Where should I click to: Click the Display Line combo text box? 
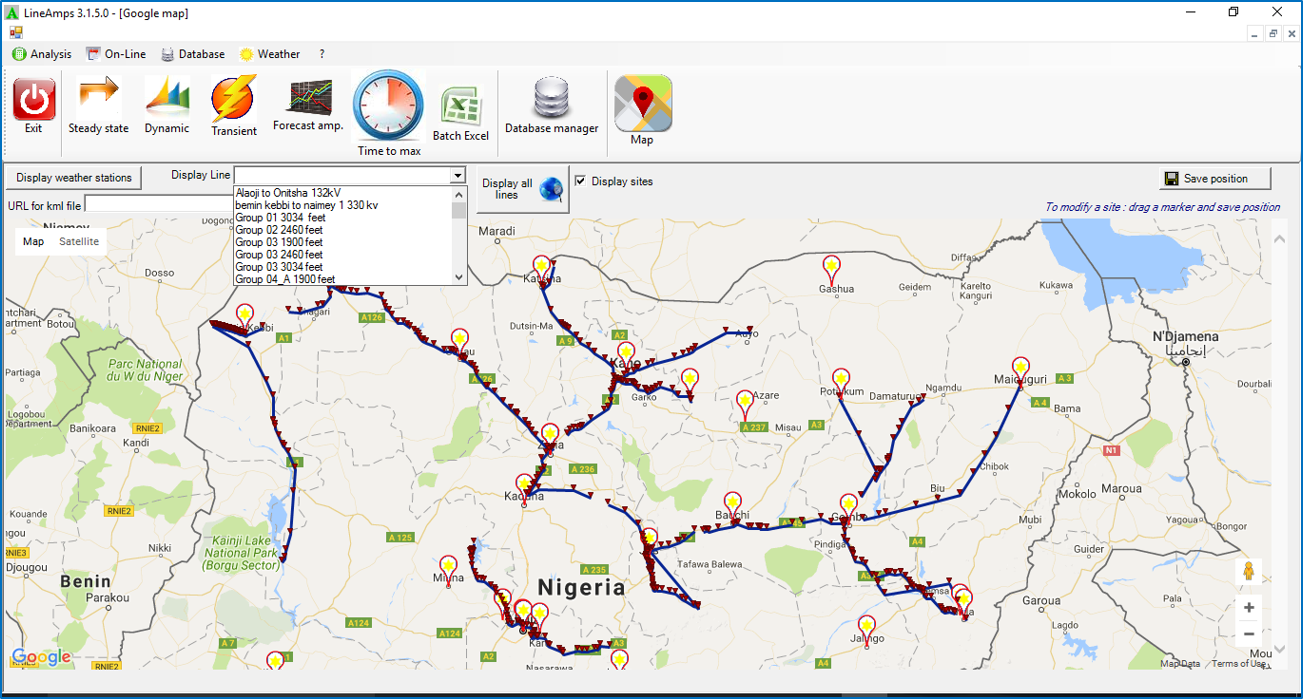coord(342,175)
